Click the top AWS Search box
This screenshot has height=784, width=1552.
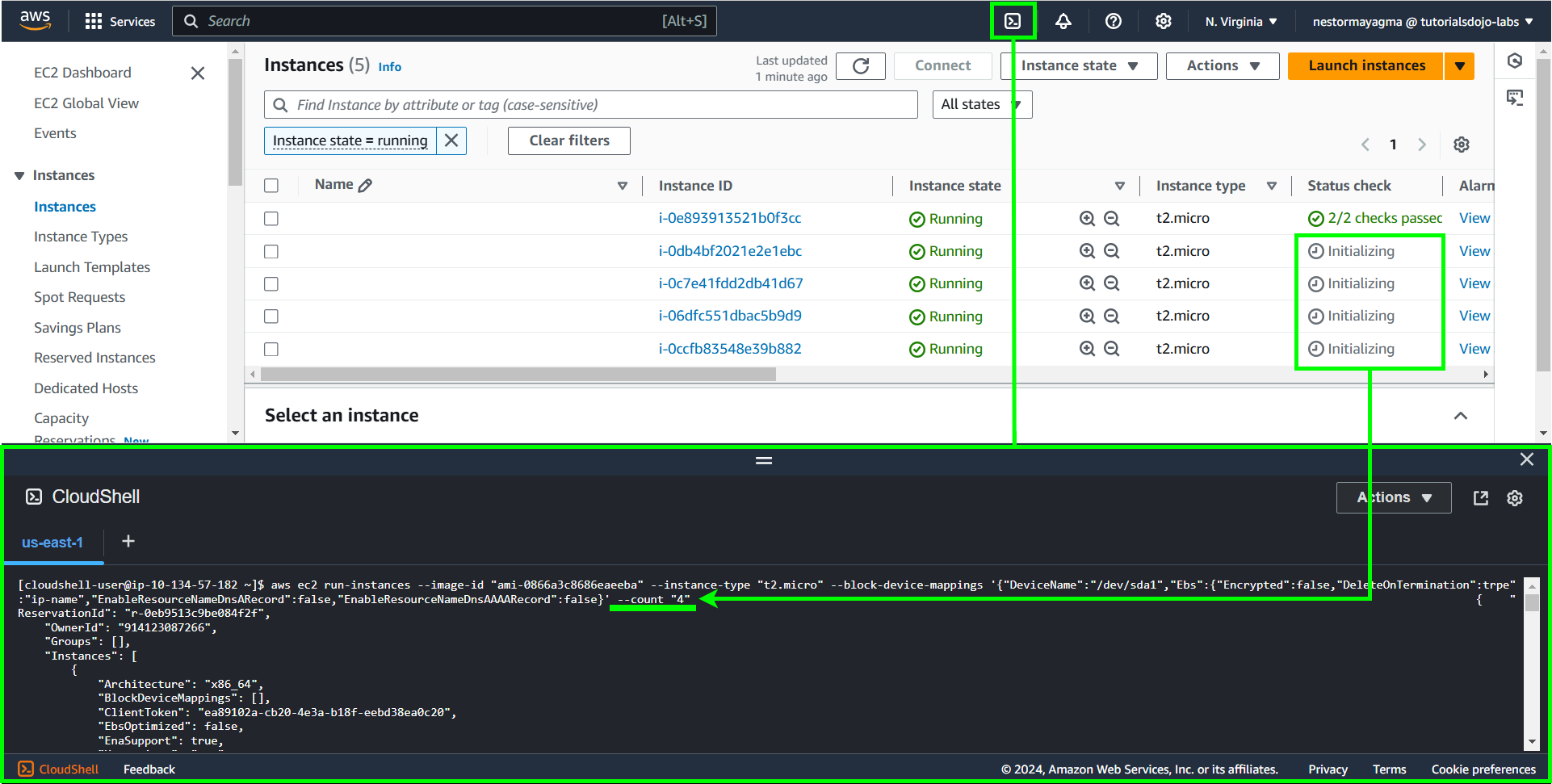[x=444, y=21]
